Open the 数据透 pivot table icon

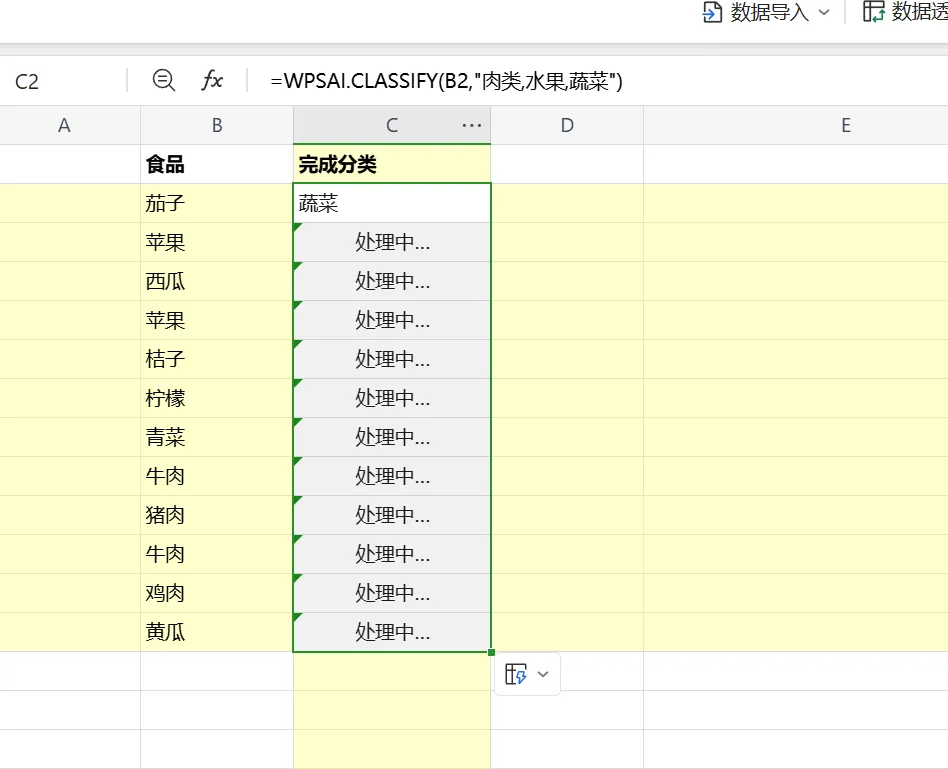[874, 12]
